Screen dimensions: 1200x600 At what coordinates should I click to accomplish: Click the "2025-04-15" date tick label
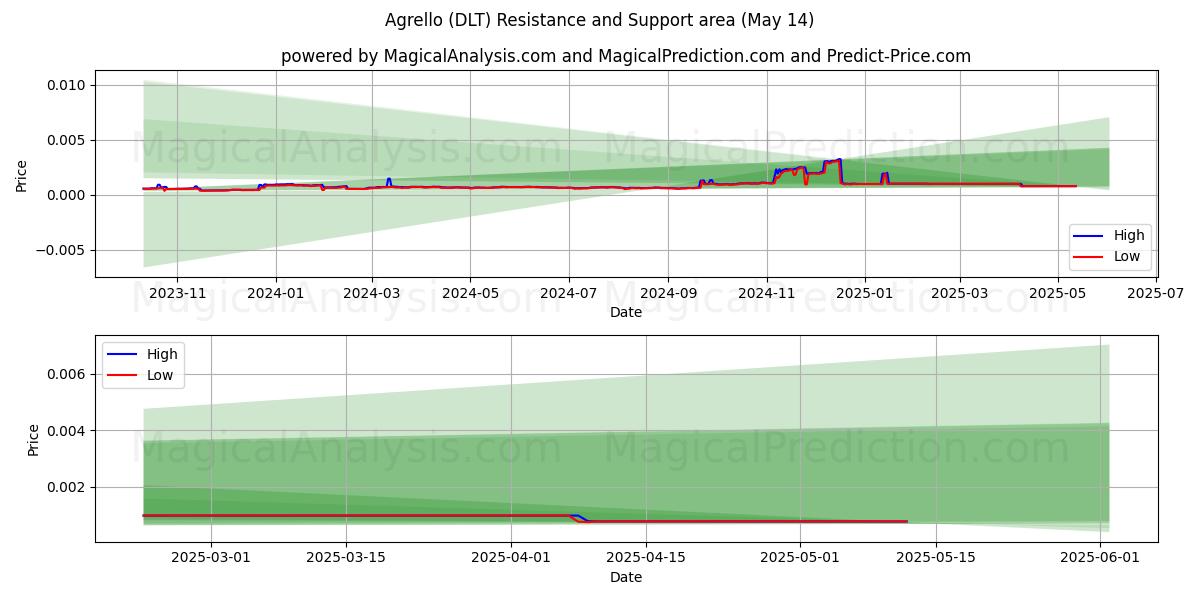(646, 558)
